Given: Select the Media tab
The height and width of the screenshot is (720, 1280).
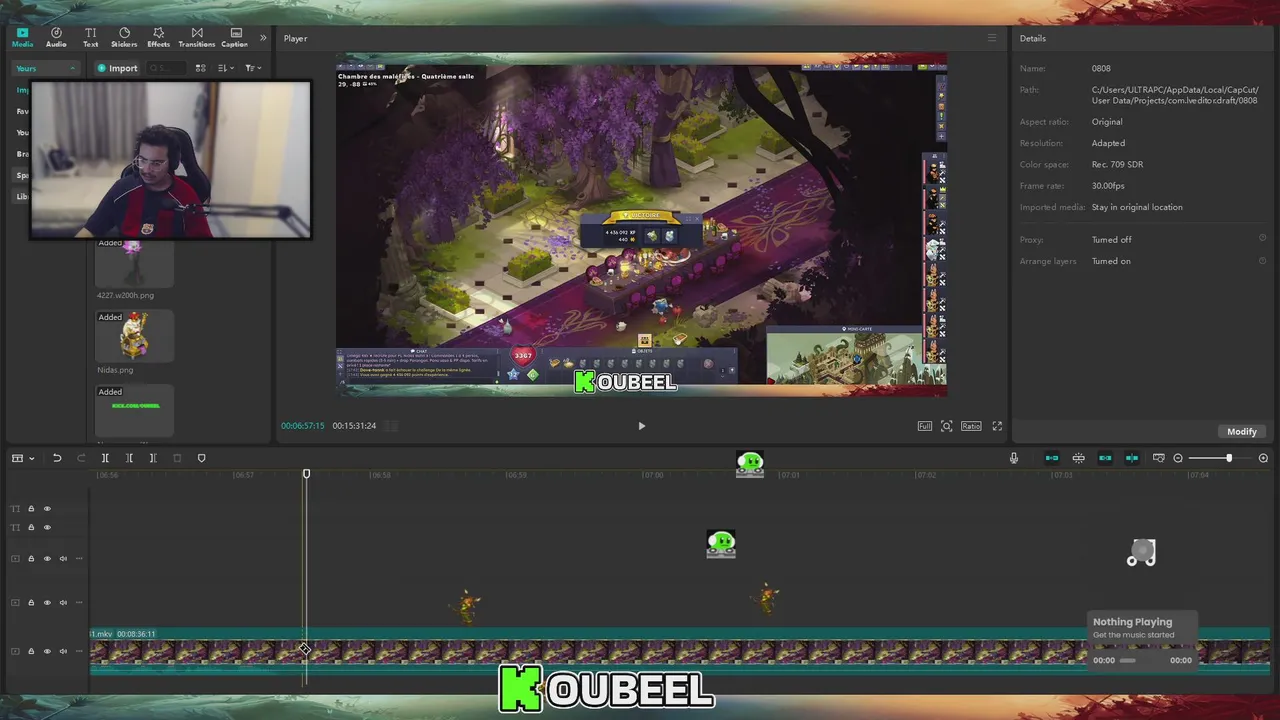Looking at the screenshot, I should coord(22,38).
